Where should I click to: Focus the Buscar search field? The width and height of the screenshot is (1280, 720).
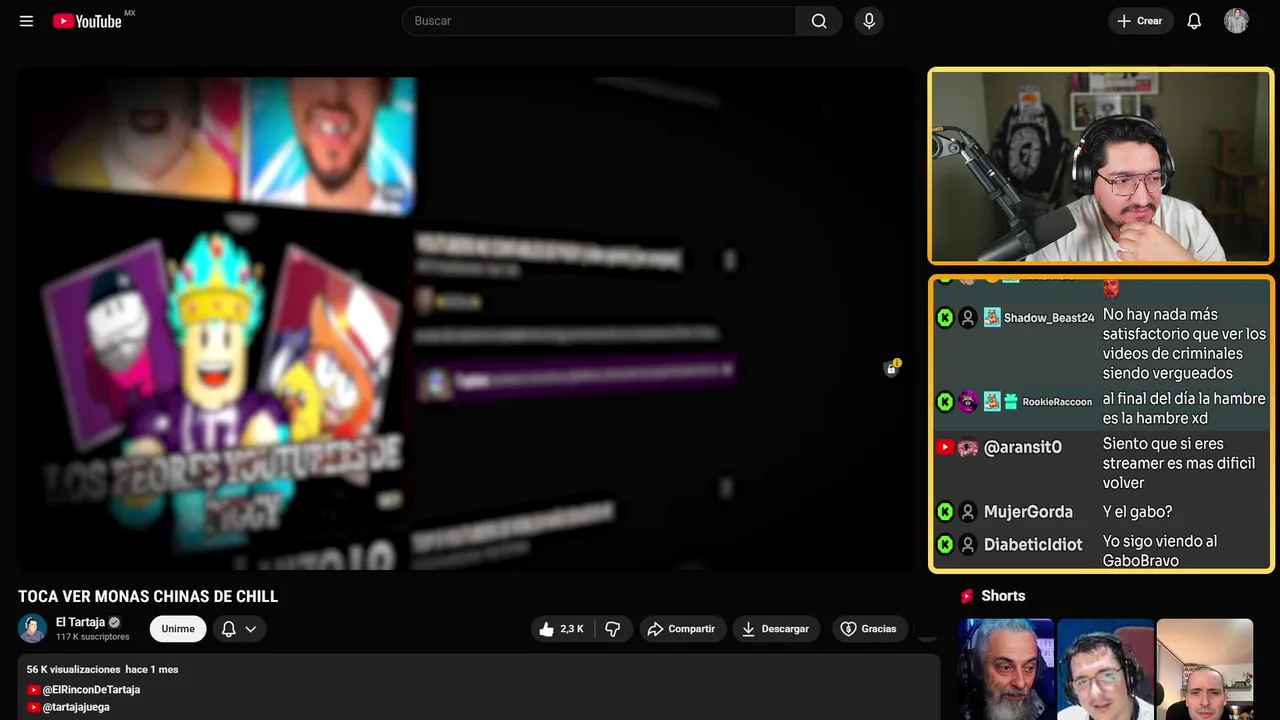point(599,21)
